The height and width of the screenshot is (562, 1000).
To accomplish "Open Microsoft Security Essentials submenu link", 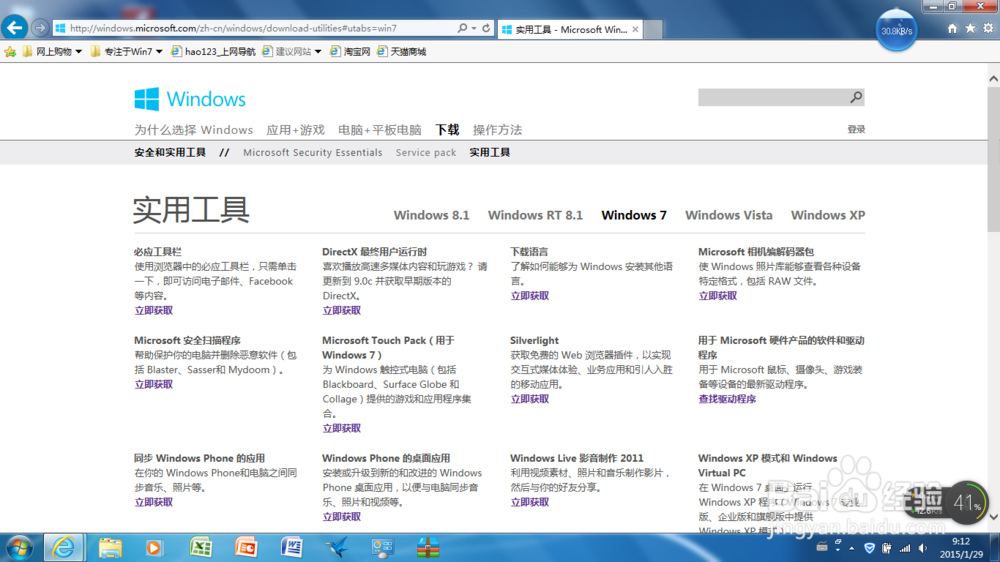I will click(312, 152).
